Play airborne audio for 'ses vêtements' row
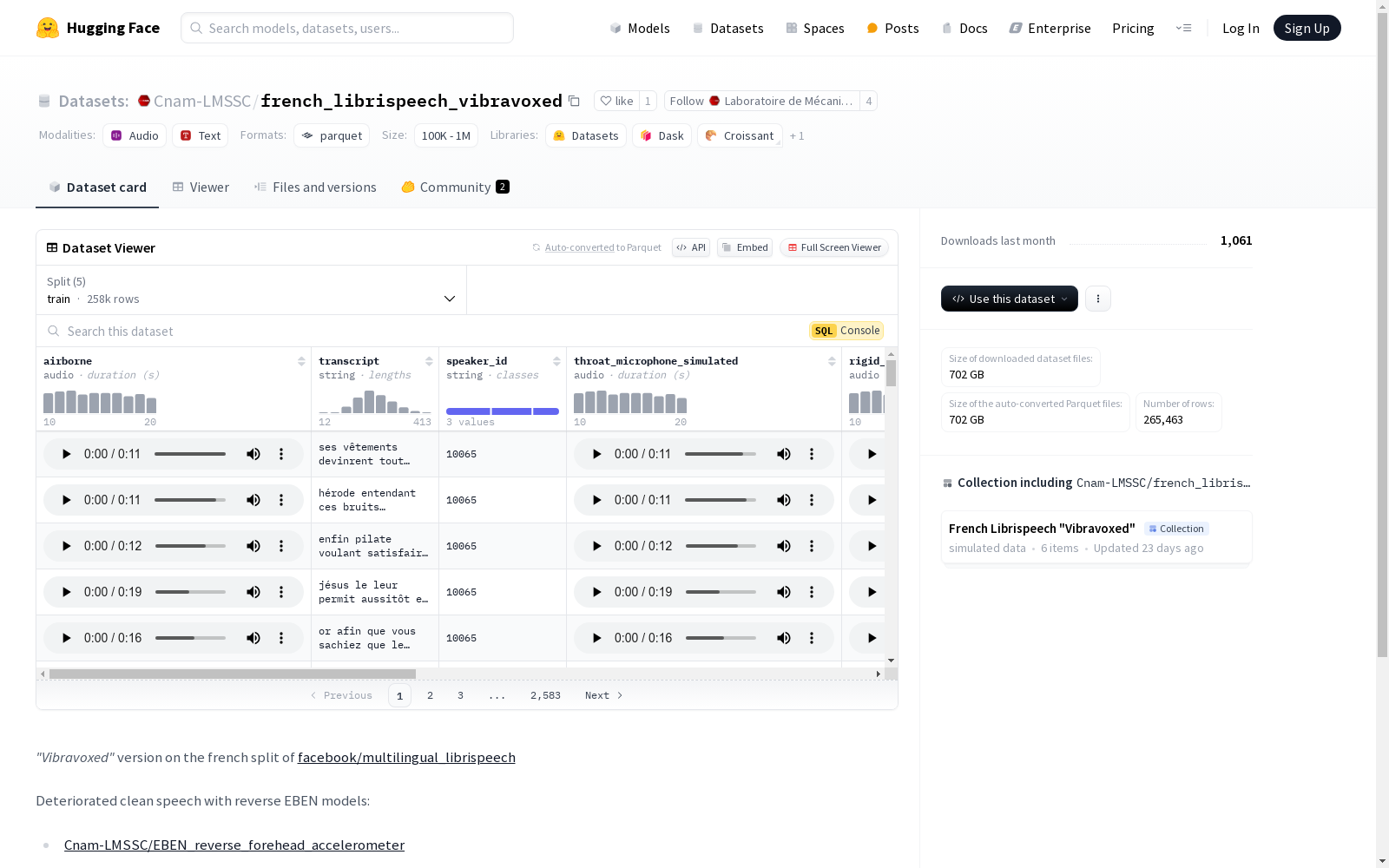The height and width of the screenshot is (868, 1389). (x=66, y=454)
